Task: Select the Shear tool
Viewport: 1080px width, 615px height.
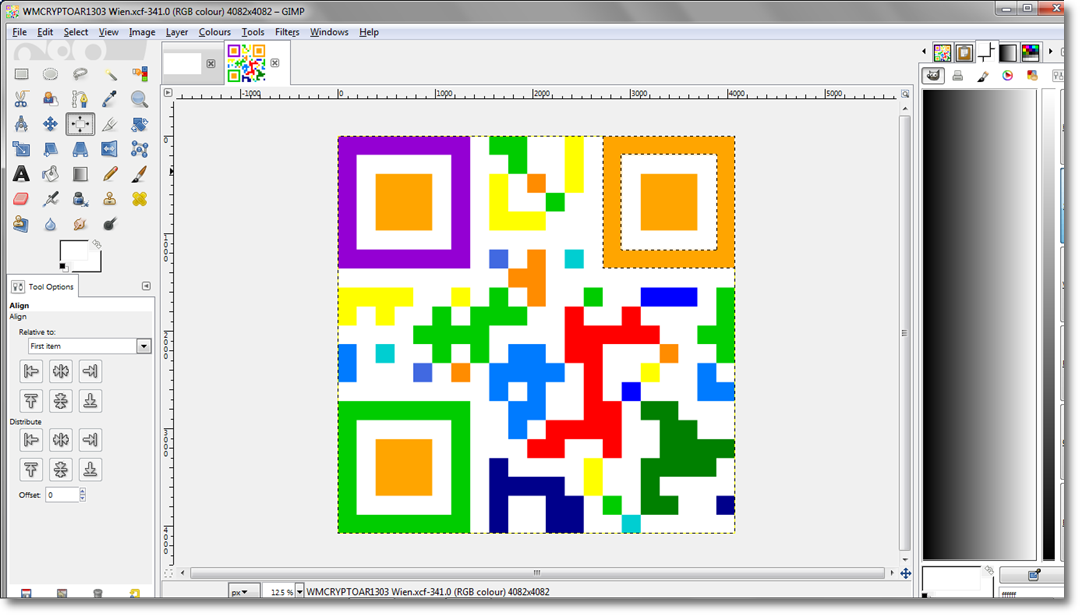Action: coord(50,149)
